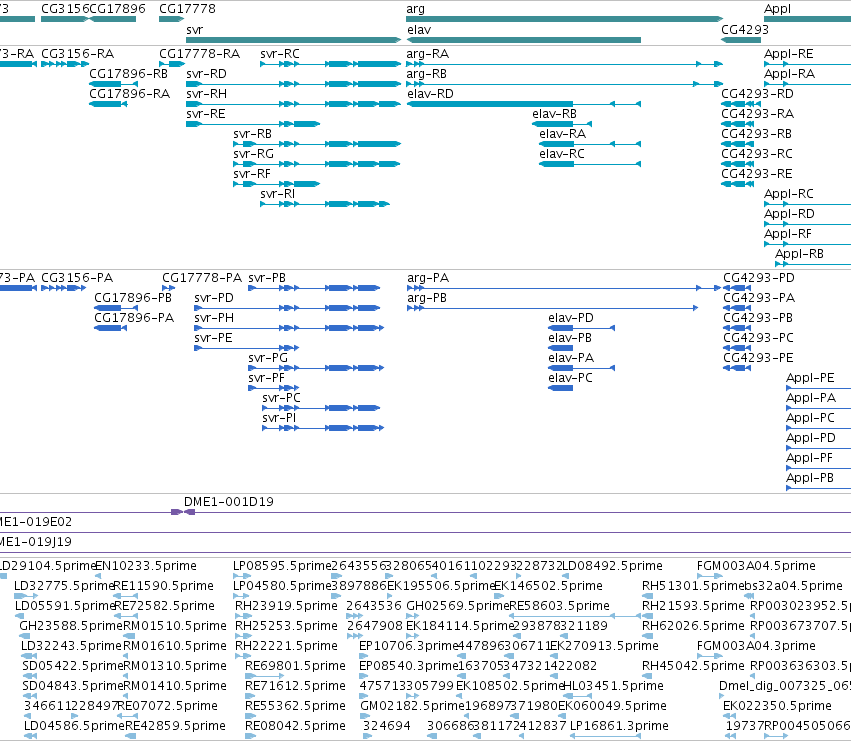
Task: Click the EK022350.5prime EST label
Action: pyautogui.click(x=777, y=705)
